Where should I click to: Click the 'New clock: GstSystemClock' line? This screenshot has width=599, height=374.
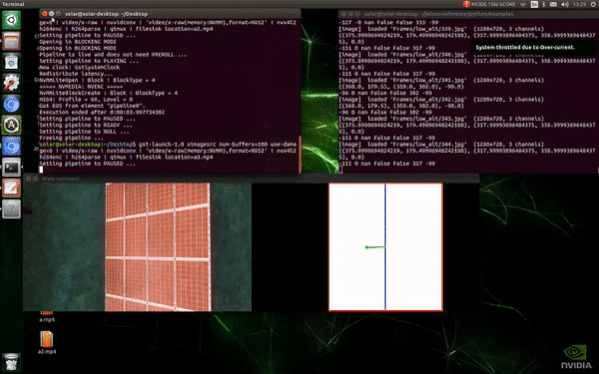[x=79, y=67]
